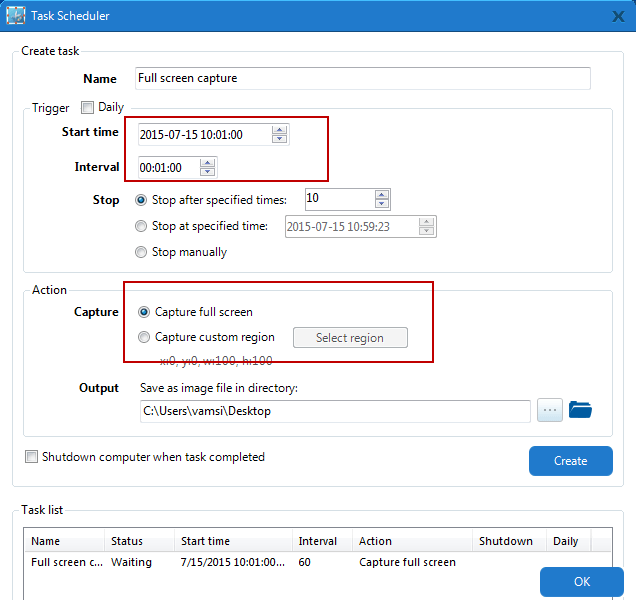Click the '7/15/2015 10:01:00...' cell
Screen dimensions: 636x600
(233, 562)
